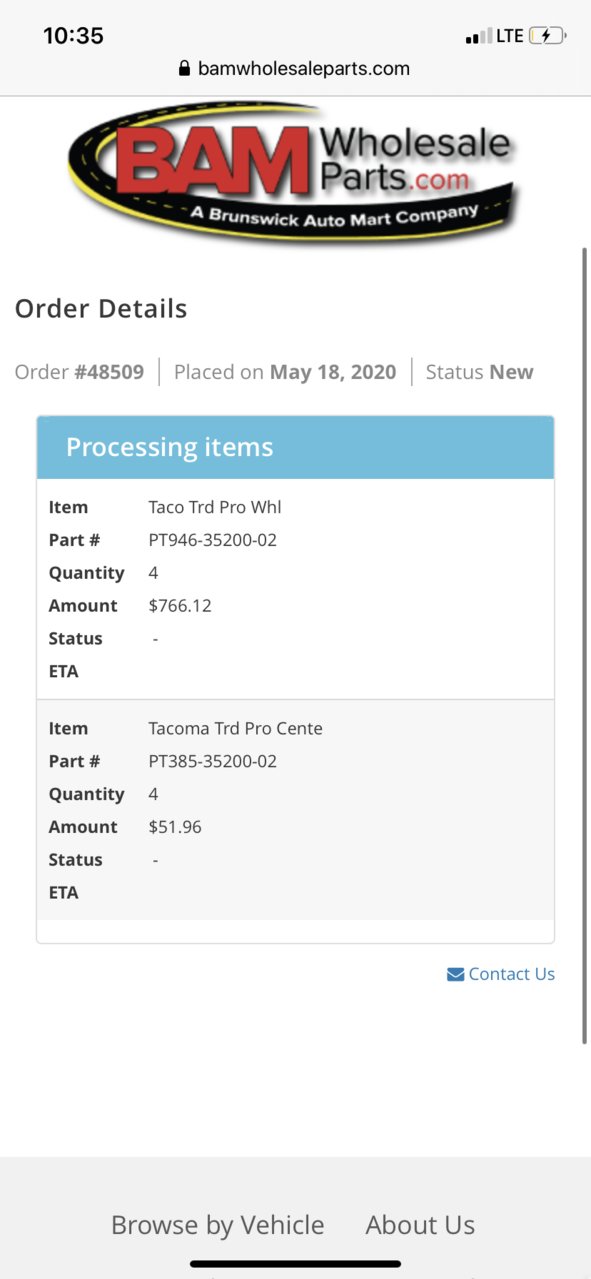Select the Processing items header
Image resolution: width=591 pixels, height=1279 pixels.
tap(295, 447)
